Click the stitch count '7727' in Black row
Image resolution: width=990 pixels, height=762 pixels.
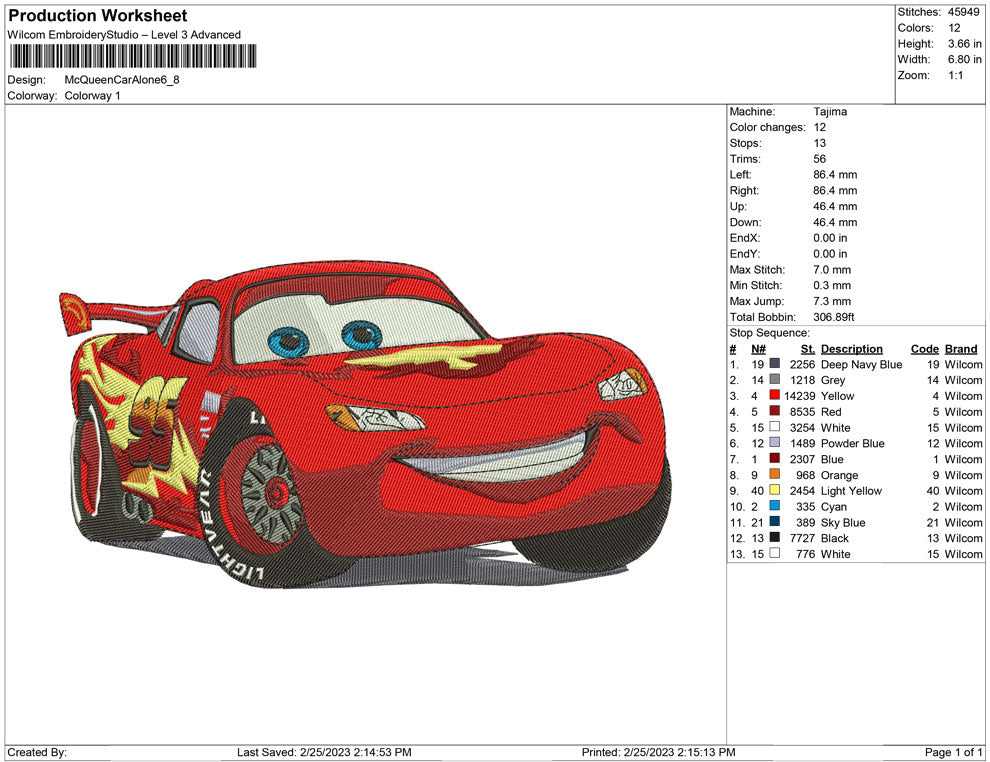click(x=802, y=538)
